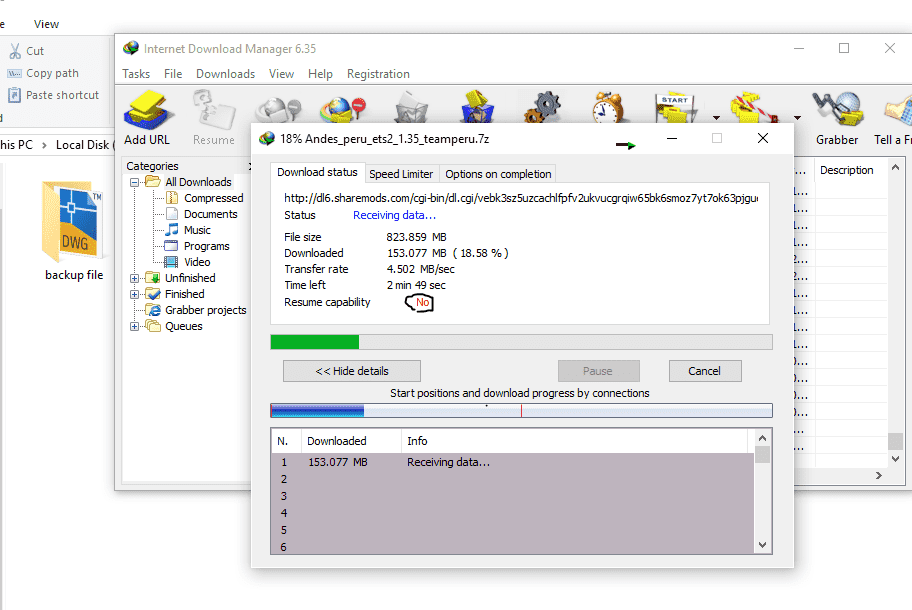Image resolution: width=912 pixels, height=610 pixels.
Task: Click the connections list scroll-down arrow
Action: [x=763, y=545]
